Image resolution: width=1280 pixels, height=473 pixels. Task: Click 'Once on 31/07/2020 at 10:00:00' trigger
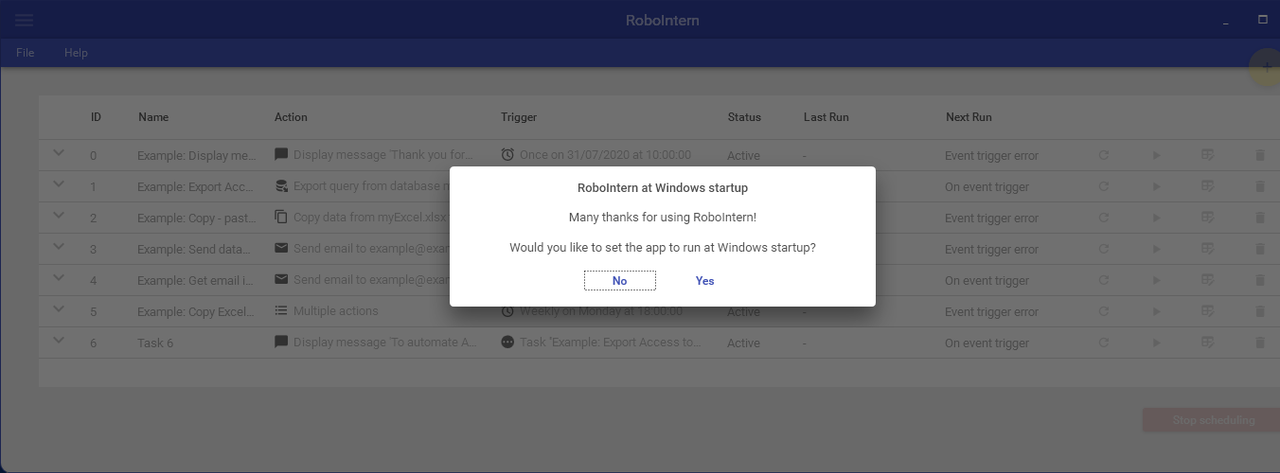(605, 155)
